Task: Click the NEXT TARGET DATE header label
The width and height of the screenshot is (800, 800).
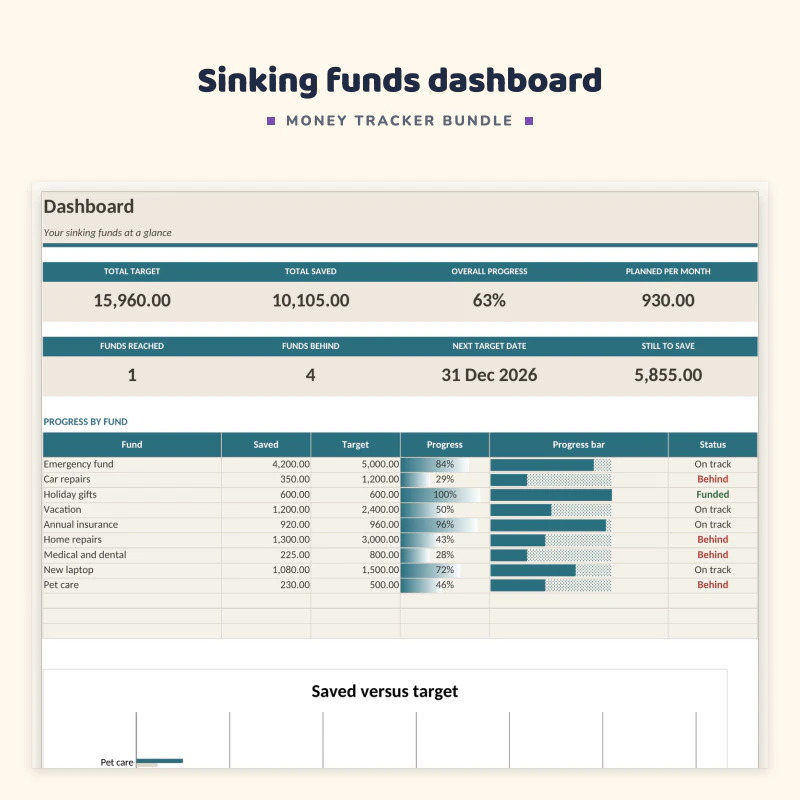Action: [489, 346]
